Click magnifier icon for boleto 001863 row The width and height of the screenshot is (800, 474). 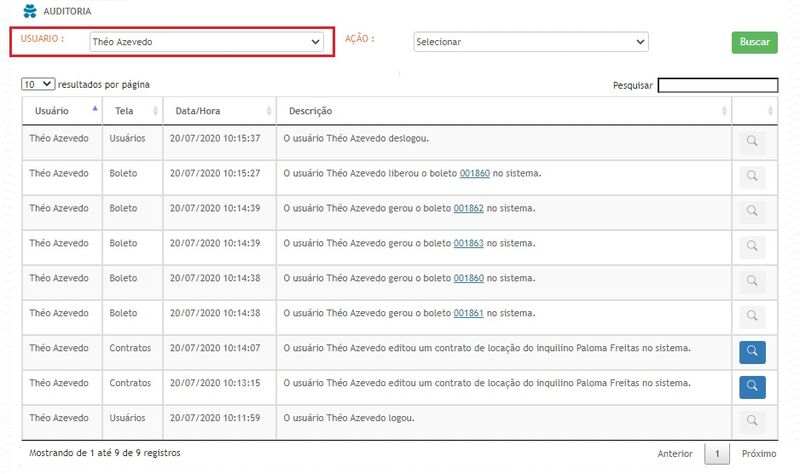(x=752, y=247)
